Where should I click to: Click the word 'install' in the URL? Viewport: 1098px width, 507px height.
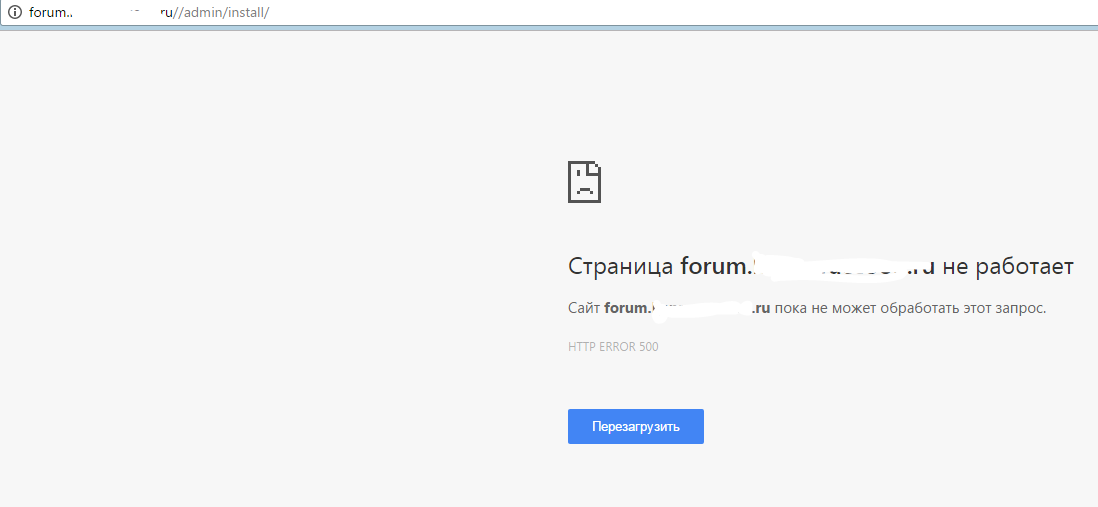tap(243, 12)
